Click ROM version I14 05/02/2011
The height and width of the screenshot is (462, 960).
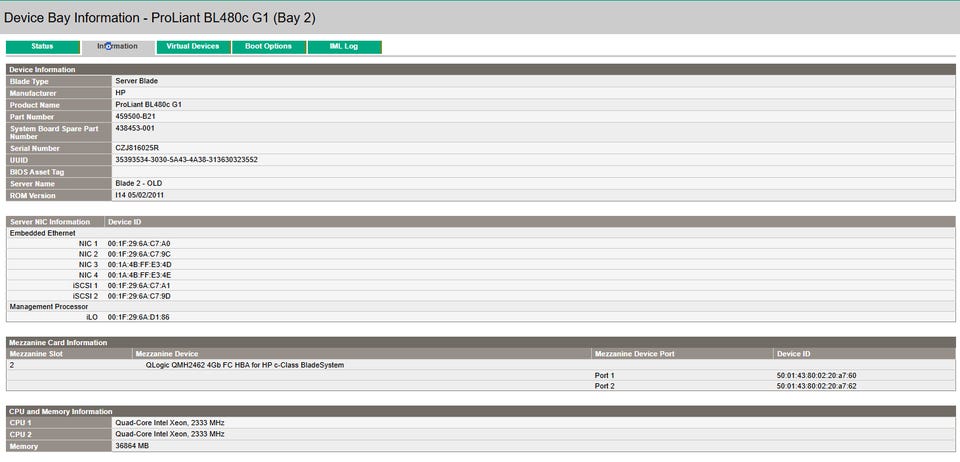coord(140,196)
